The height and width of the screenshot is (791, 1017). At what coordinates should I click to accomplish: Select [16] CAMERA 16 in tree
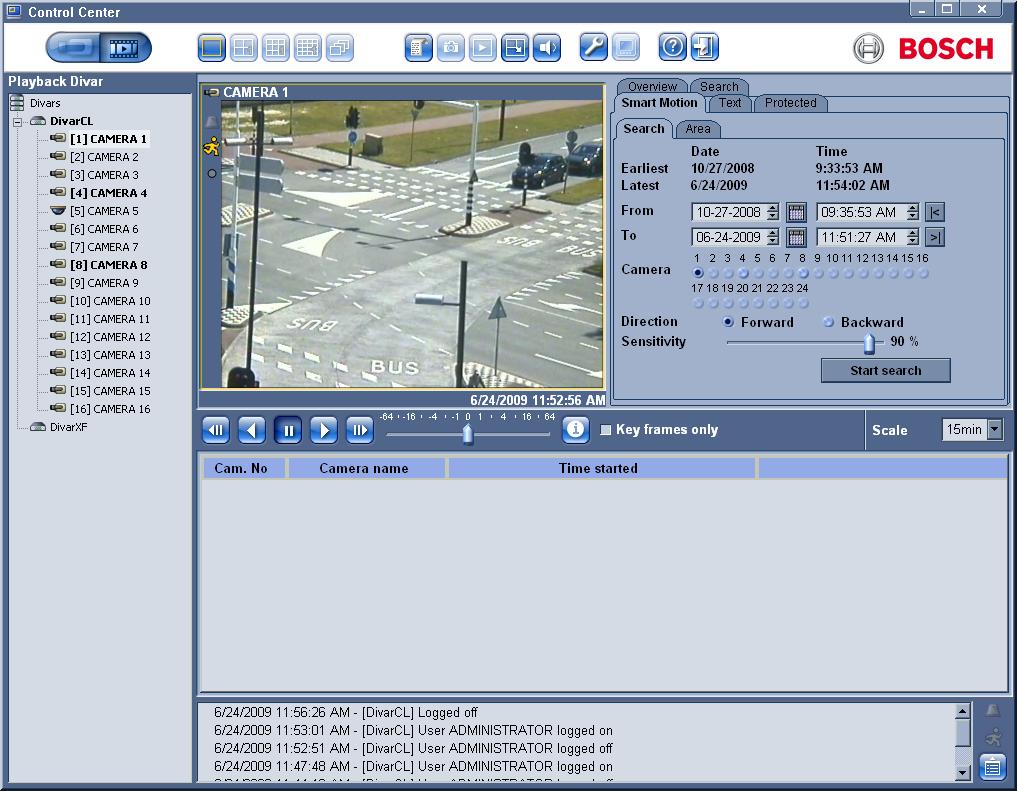(x=110, y=408)
